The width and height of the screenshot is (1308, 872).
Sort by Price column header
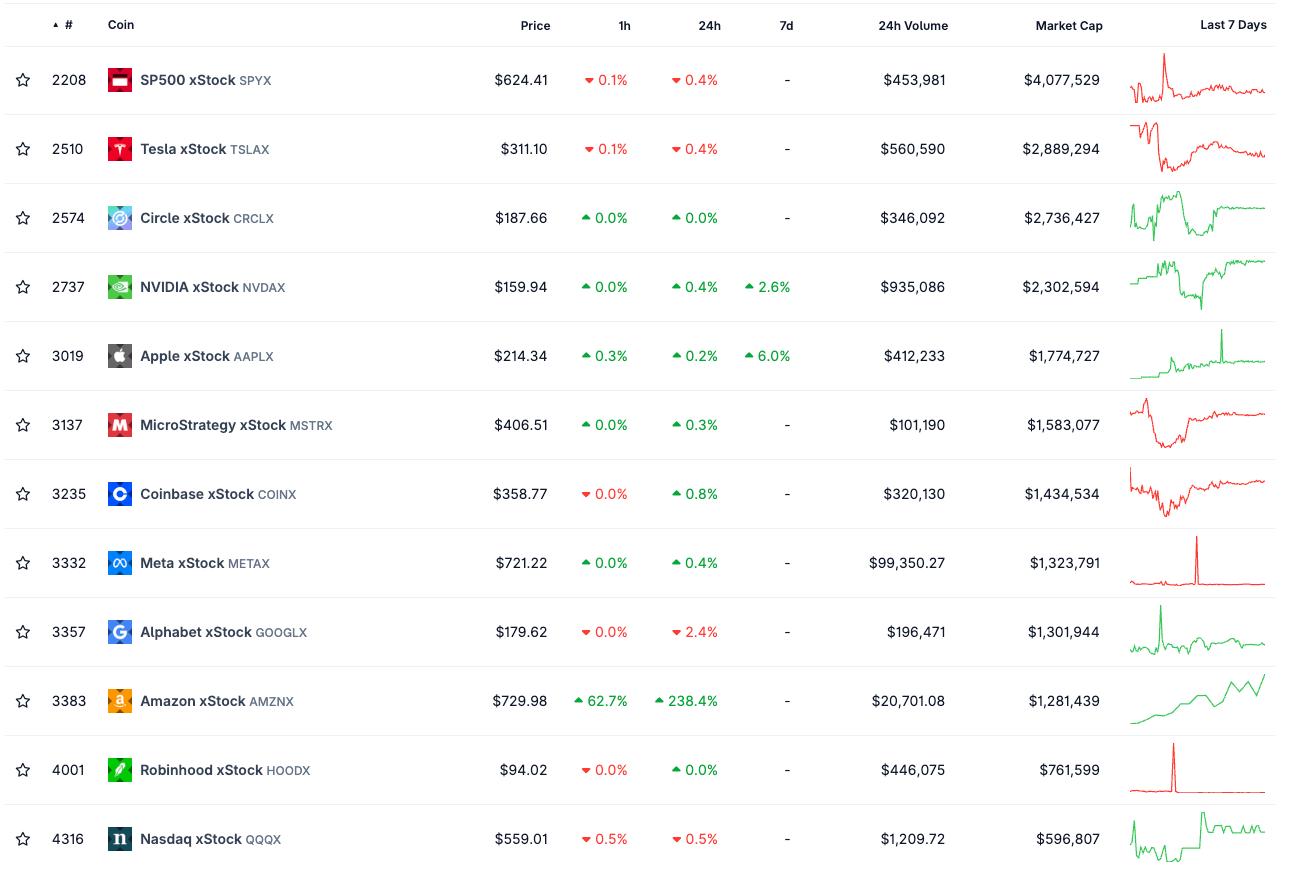(535, 26)
